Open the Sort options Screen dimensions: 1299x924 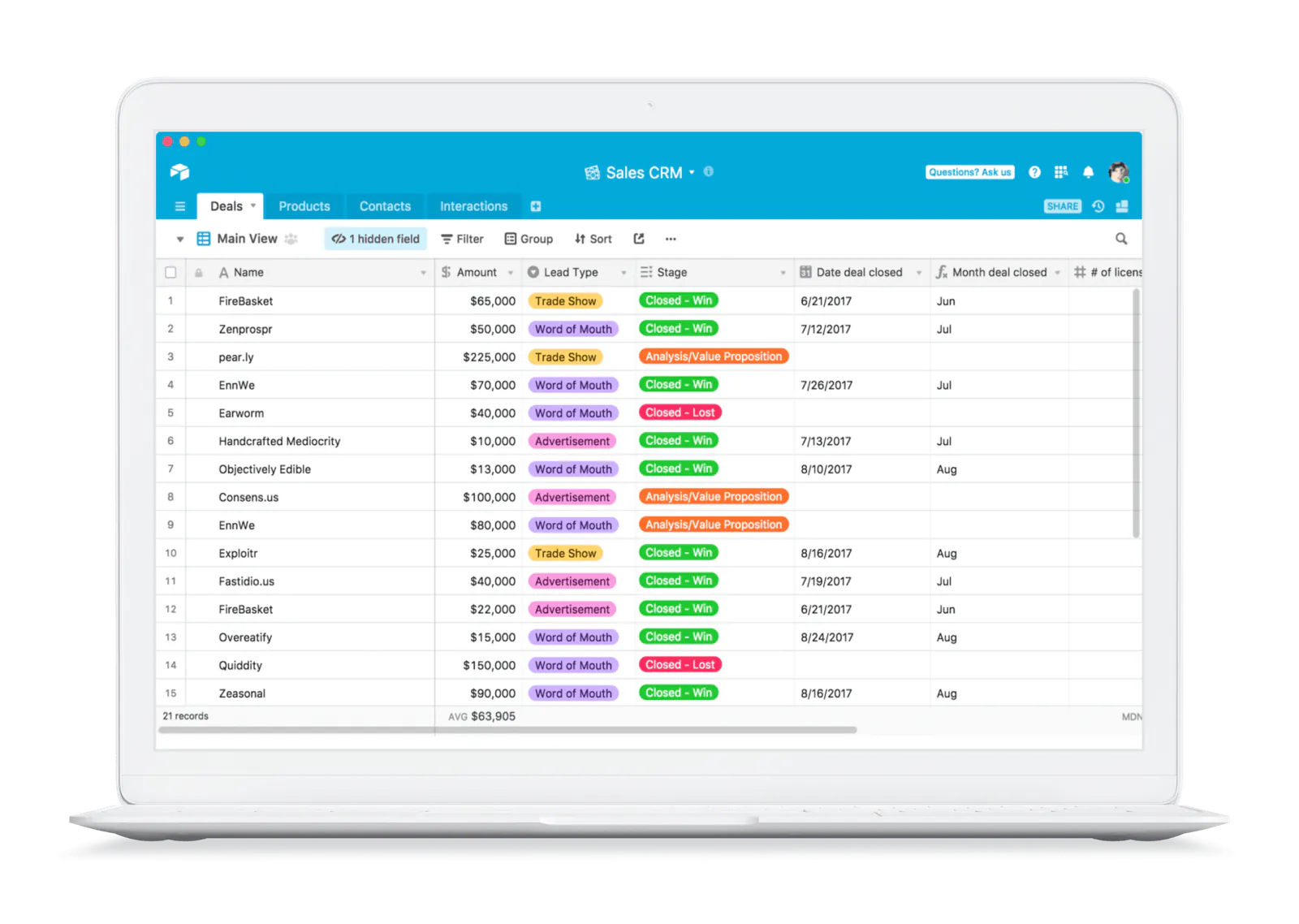click(x=593, y=239)
